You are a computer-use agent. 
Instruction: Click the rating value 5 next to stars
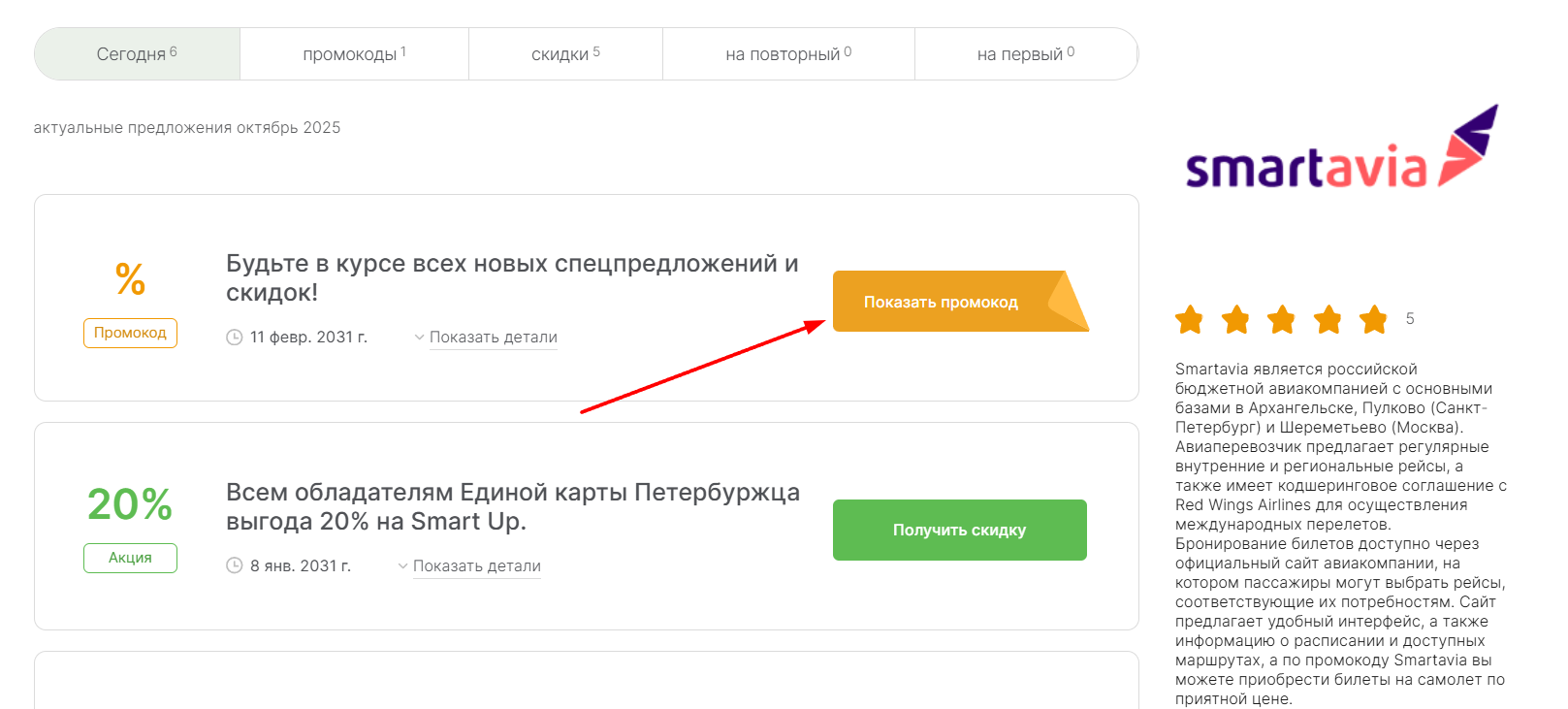point(1410,319)
